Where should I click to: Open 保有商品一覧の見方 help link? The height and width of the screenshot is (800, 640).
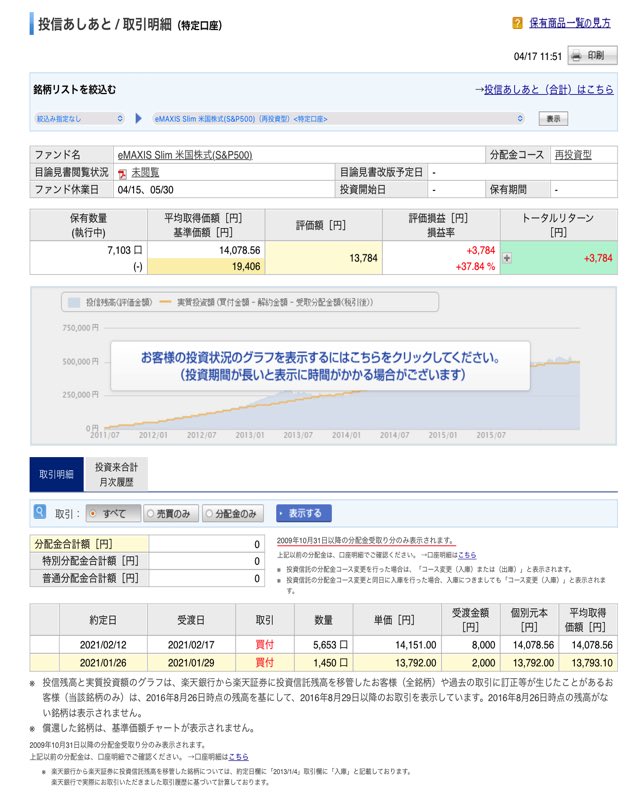click(569, 22)
